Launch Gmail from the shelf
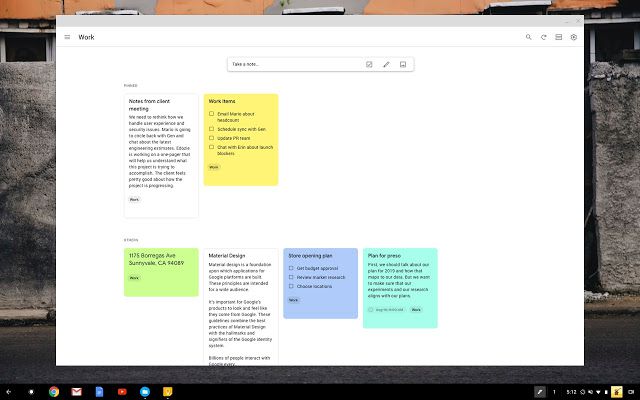 coord(76,390)
